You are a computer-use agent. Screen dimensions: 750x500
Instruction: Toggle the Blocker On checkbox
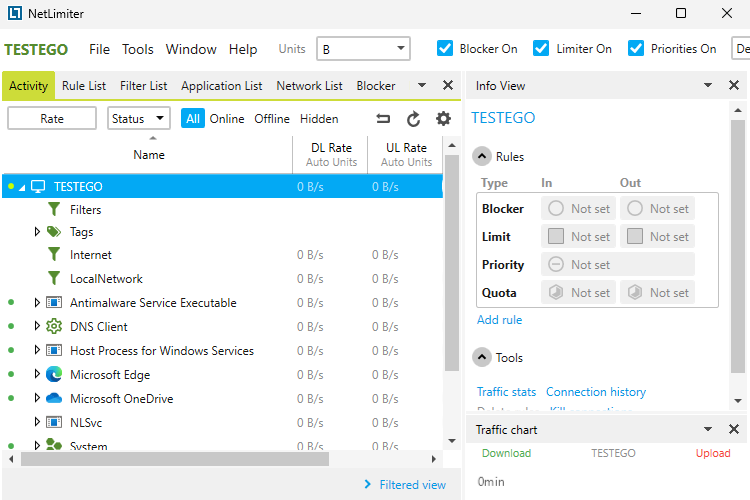point(445,49)
